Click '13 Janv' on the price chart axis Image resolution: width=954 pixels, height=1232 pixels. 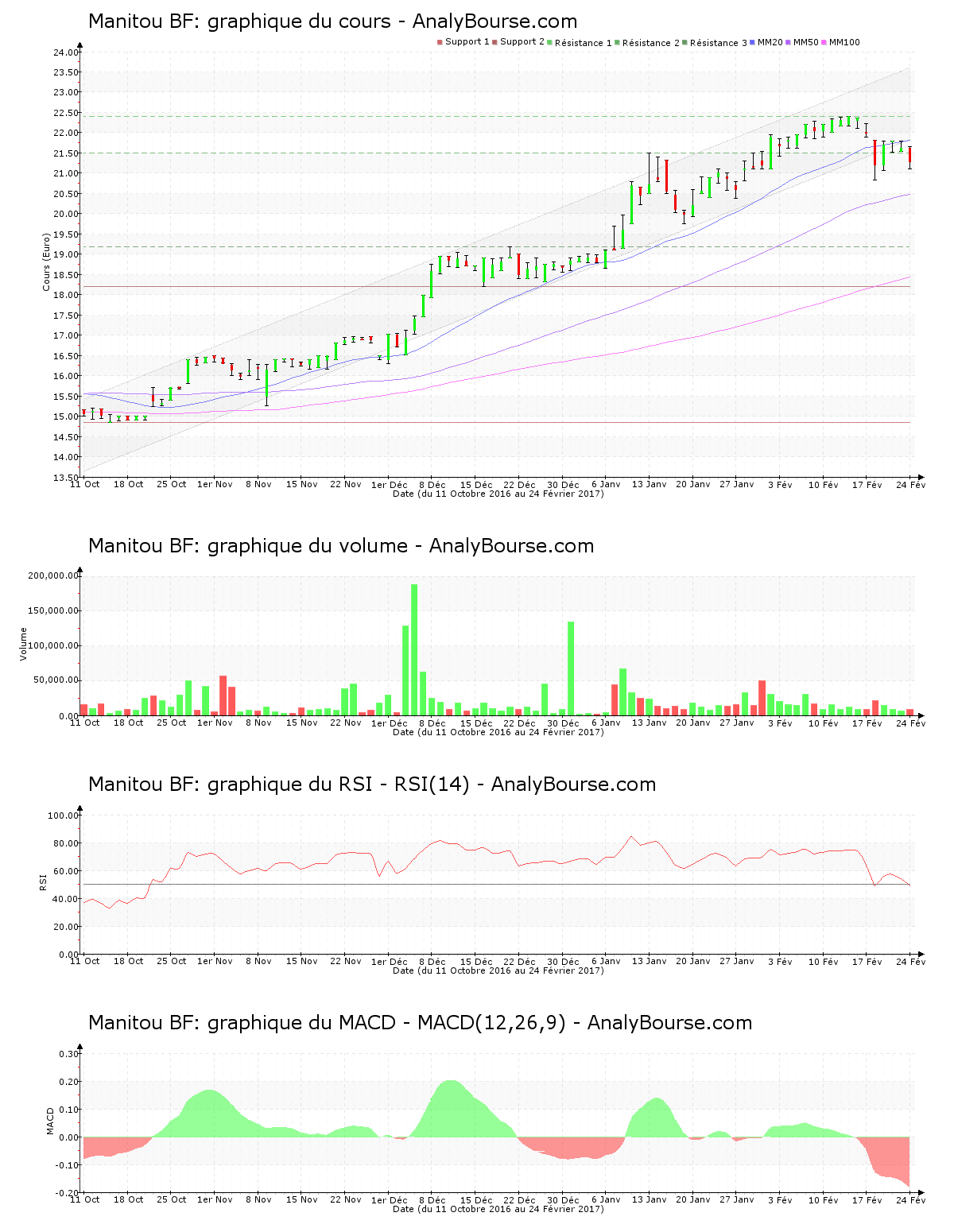coord(650,484)
